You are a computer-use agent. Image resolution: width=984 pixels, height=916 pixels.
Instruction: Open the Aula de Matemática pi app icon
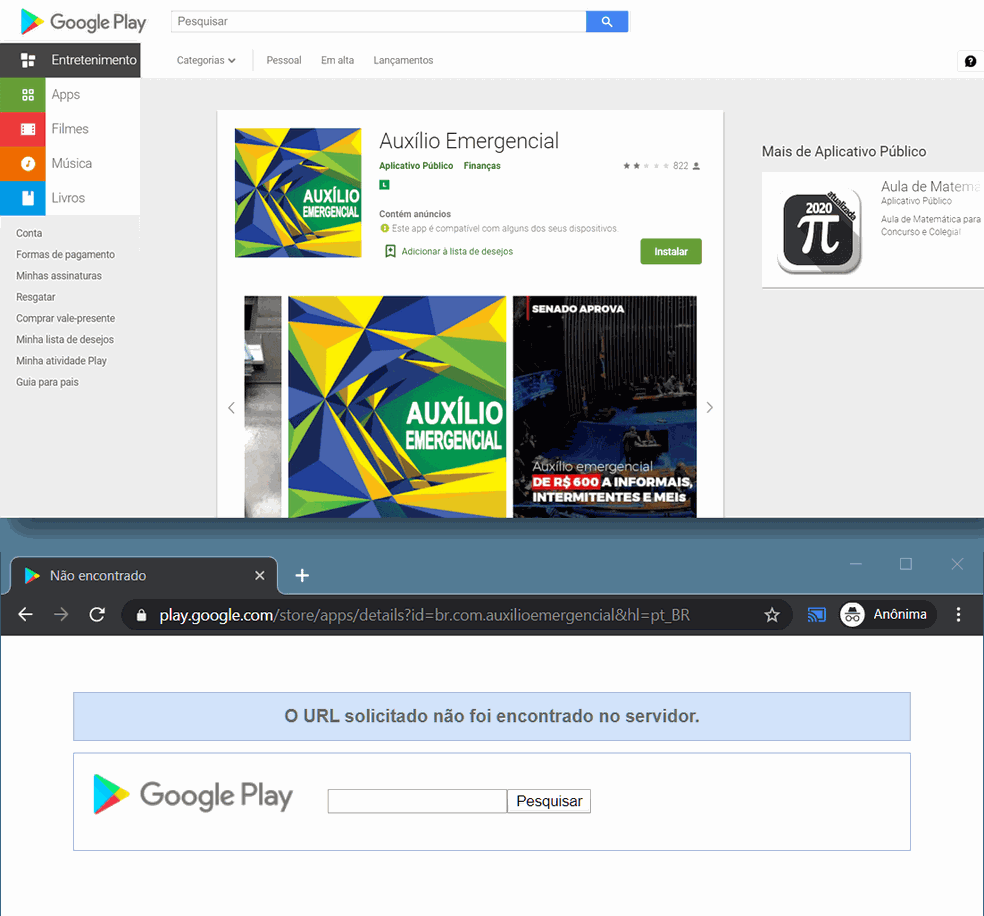click(x=819, y=232)
